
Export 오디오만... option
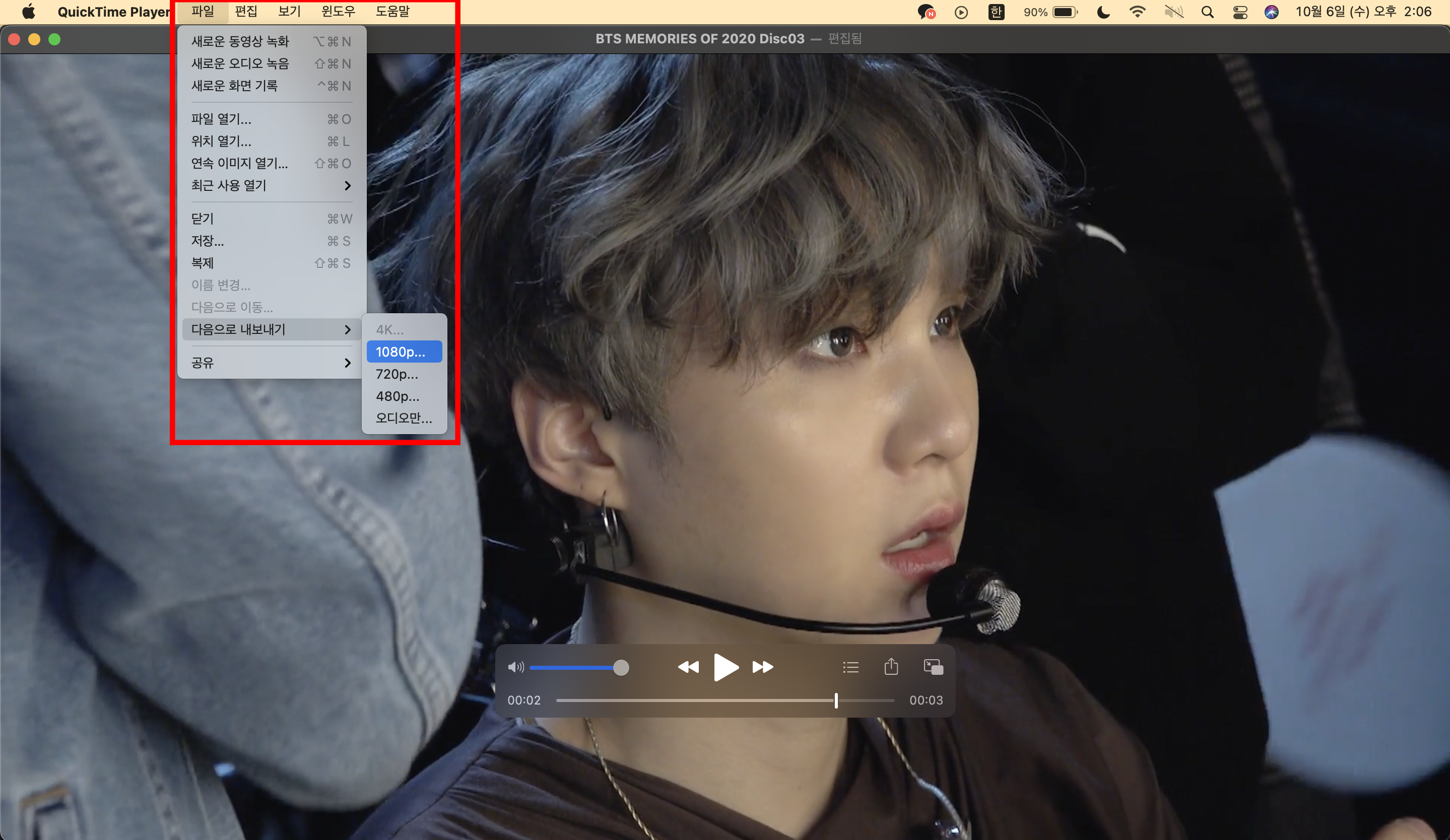click(405, 418)
